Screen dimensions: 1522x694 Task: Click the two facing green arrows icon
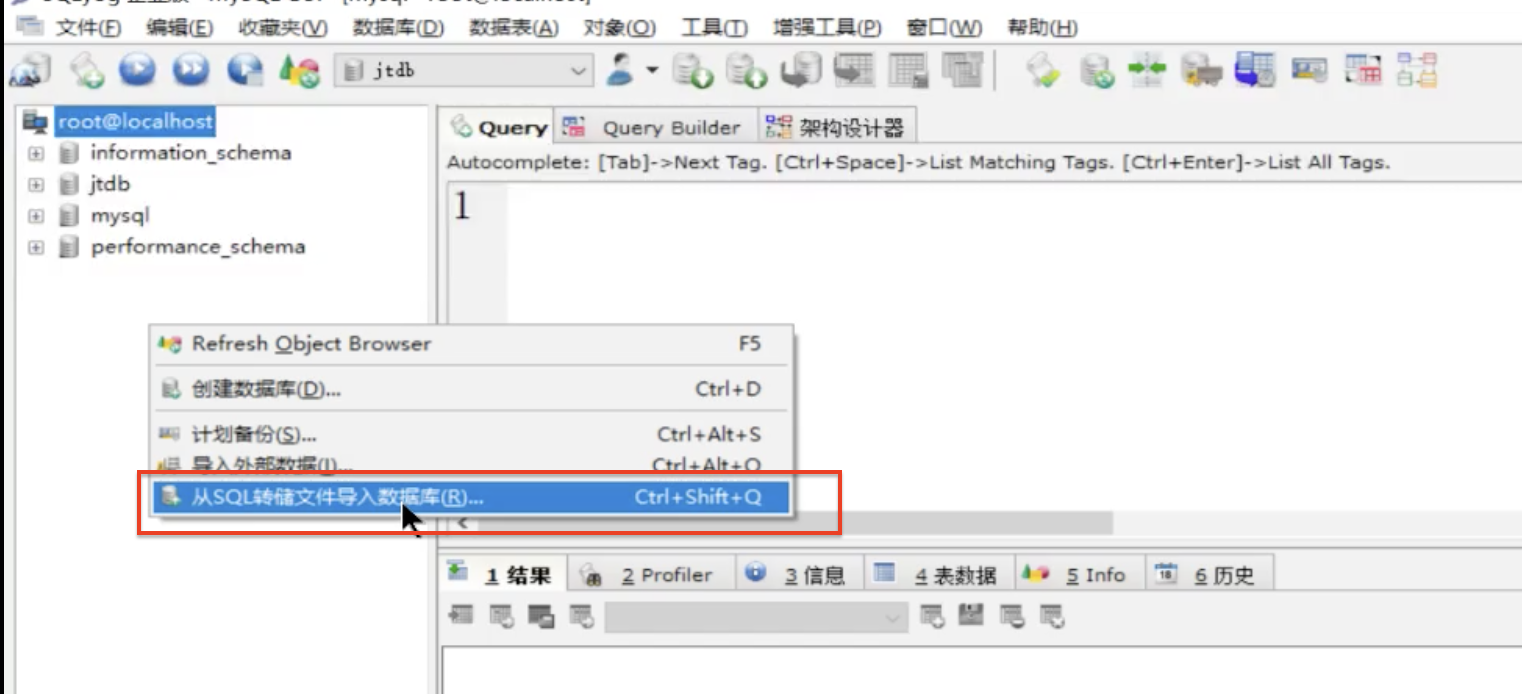[x=1147, y=71]
